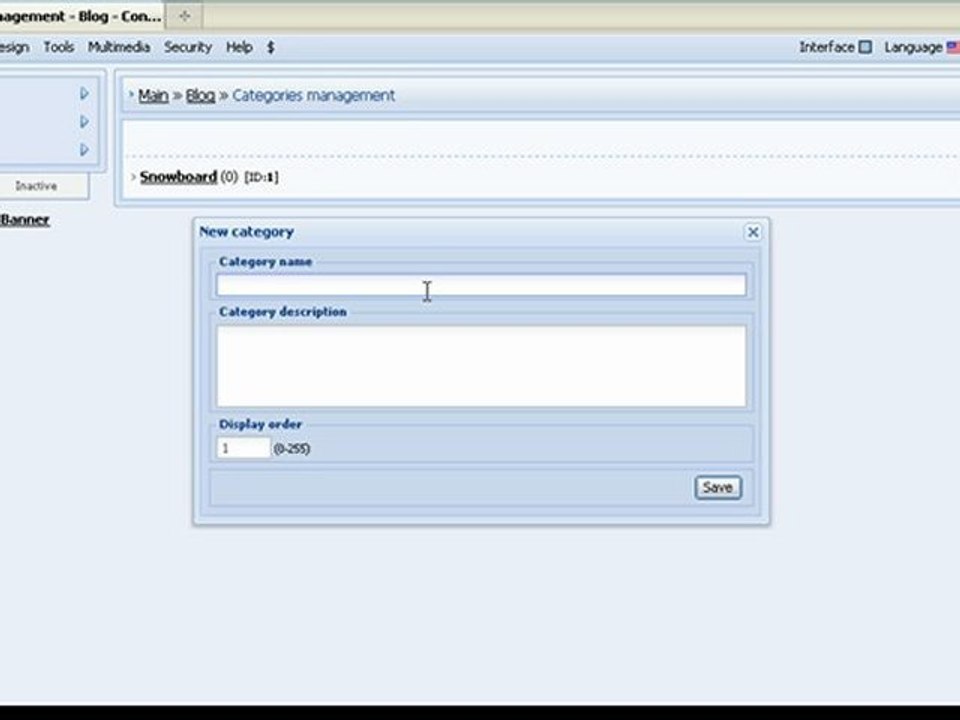Focus the Category description text area
The image size is (960, 720).
point(481,366)
